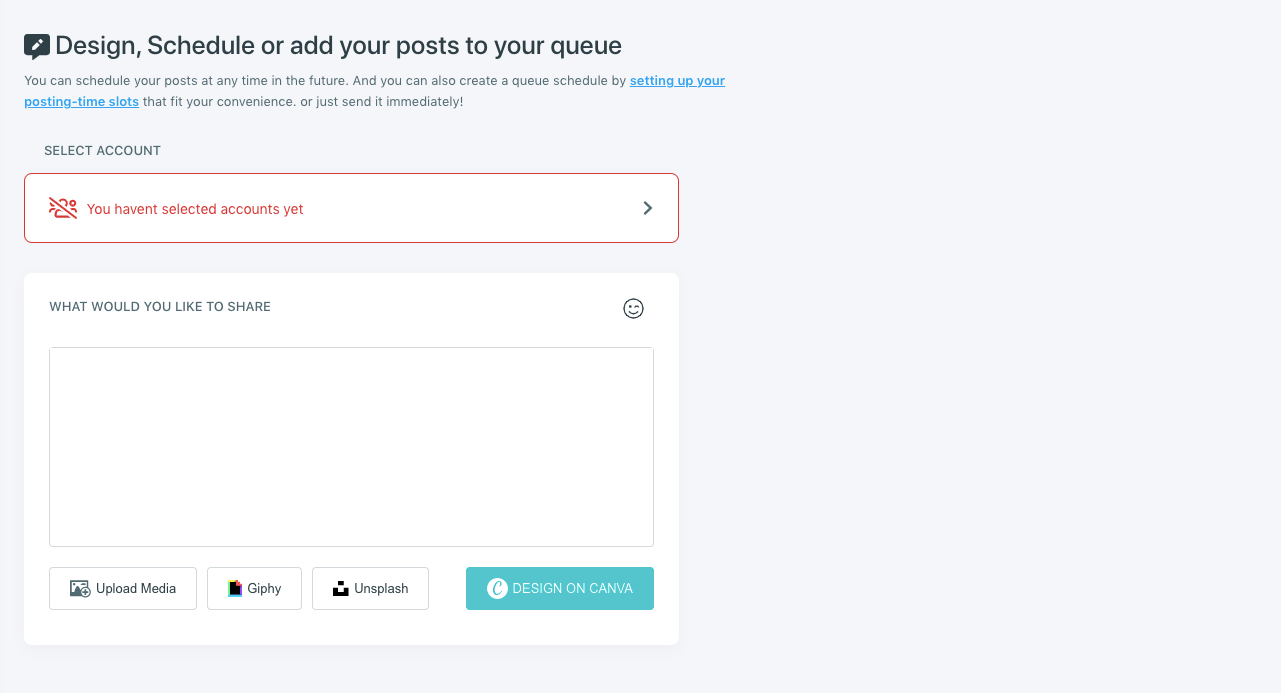Expand the account selector using the right chevron
This screenshot has height=693, width=1281.
[647, 208]
